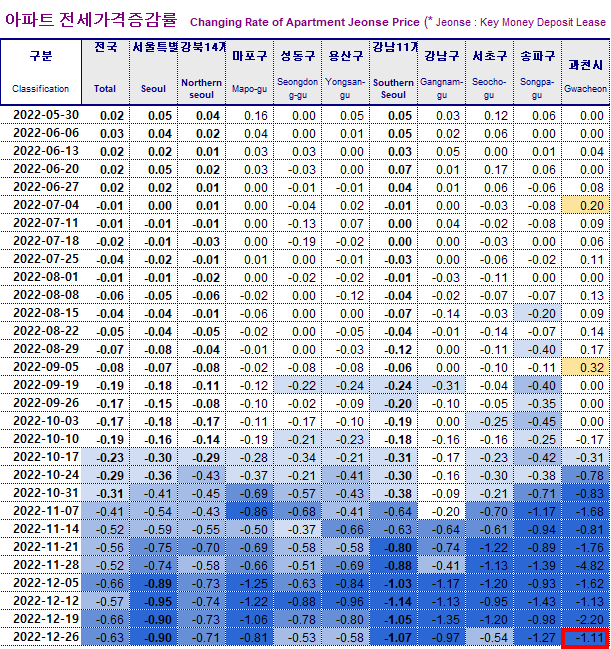Screen dimensions: 611x649
Task: Click the page title 아파트 전세가격증감률
Action: pos(91,20)
